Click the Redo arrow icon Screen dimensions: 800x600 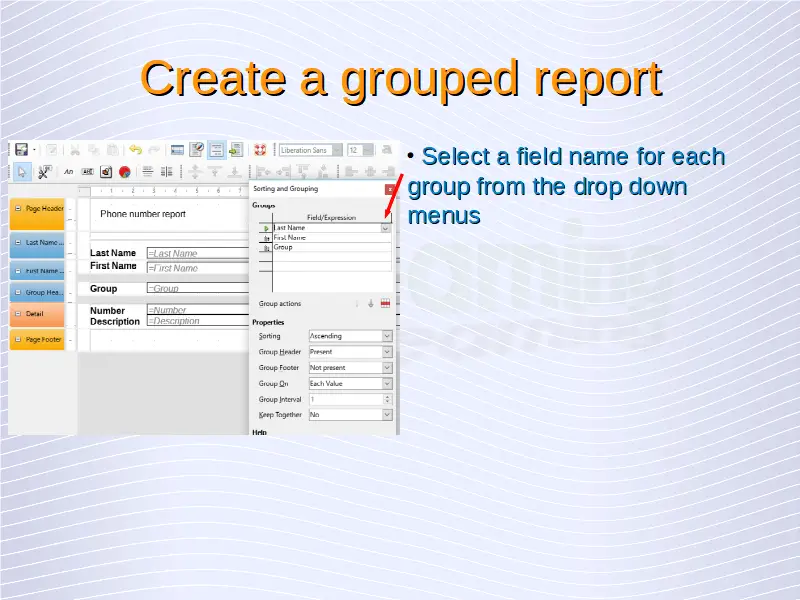[x=154, y=150]
